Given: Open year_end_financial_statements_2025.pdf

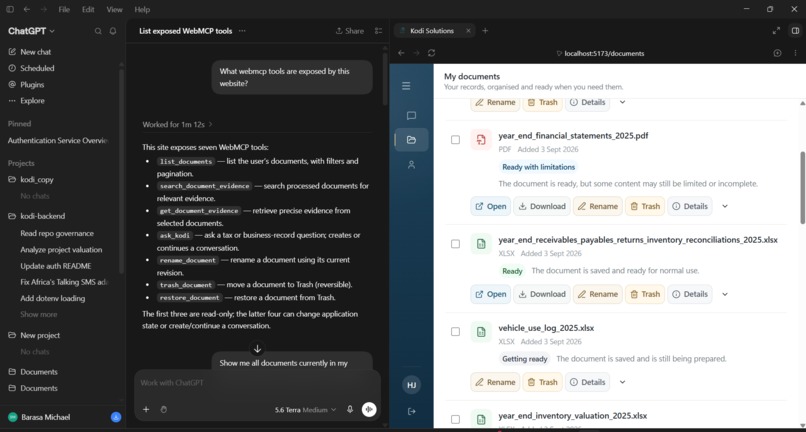Looking at the screenshot, I should (490, 206).
